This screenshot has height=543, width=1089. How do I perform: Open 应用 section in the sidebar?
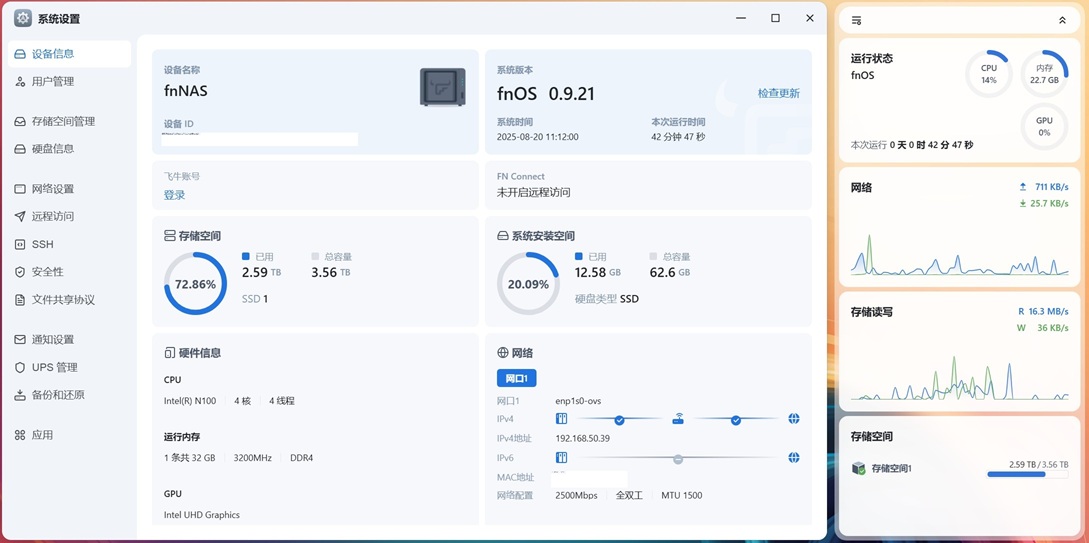coord(69,435)
